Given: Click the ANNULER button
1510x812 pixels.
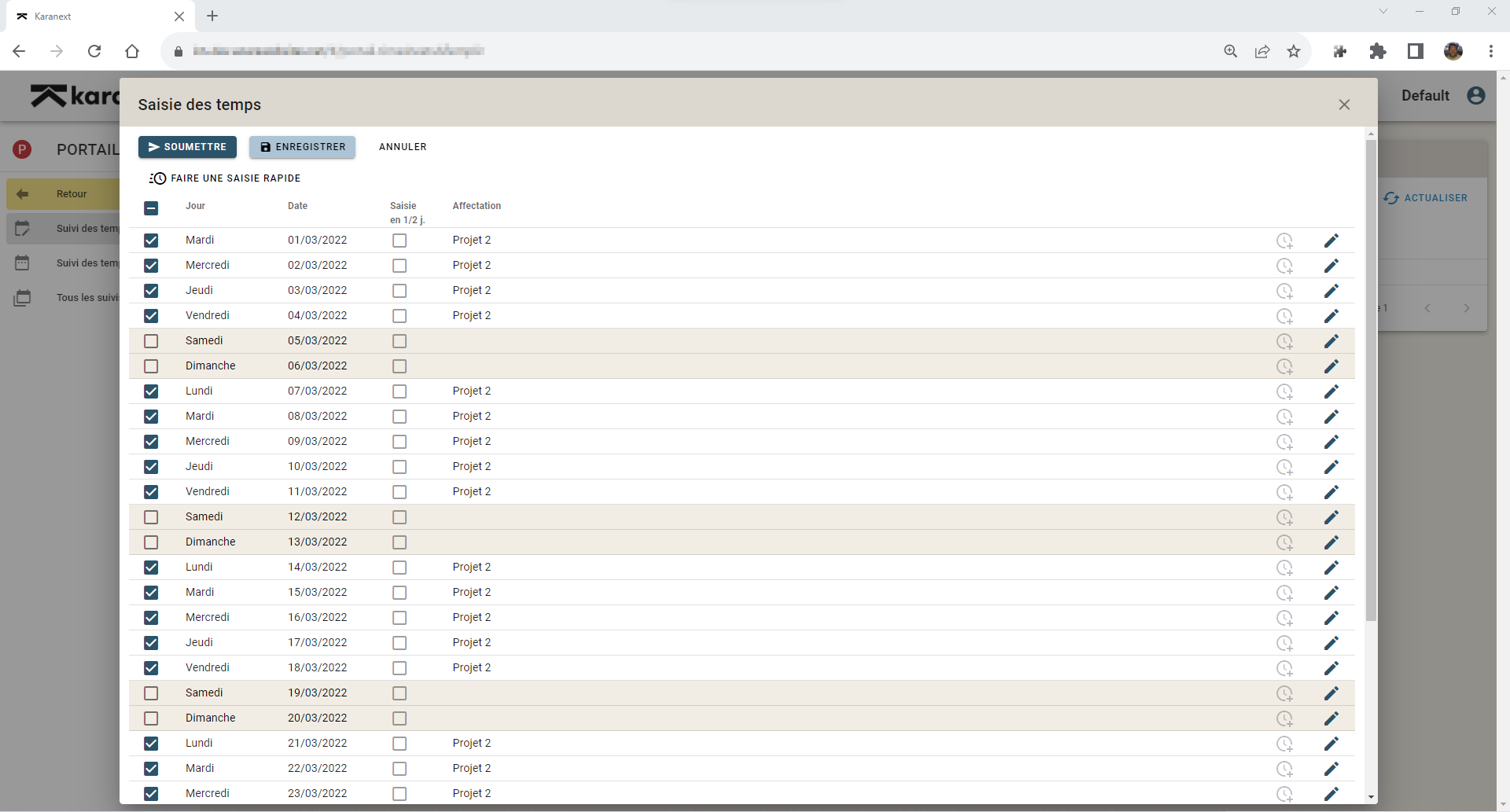Looking at the screenshot, I should (x=403, y=147).
